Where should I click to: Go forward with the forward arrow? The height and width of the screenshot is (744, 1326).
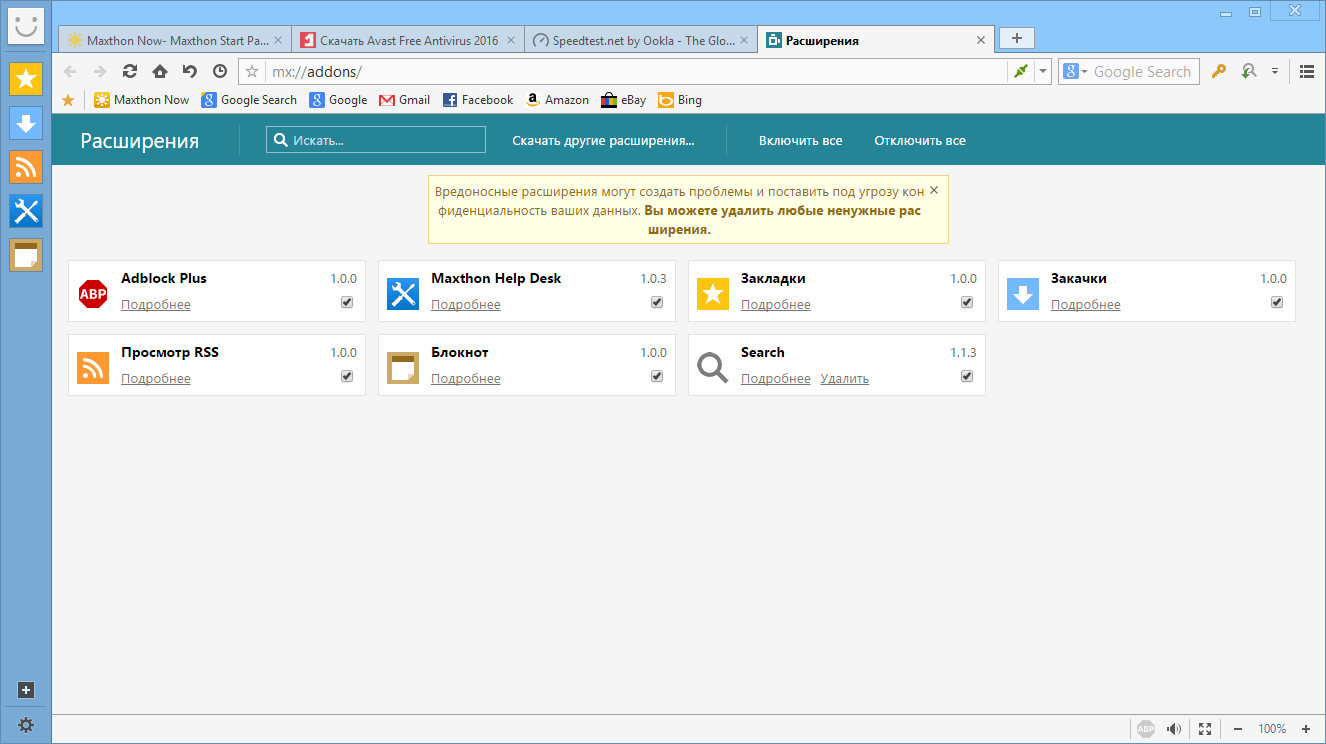click(100, 71)
